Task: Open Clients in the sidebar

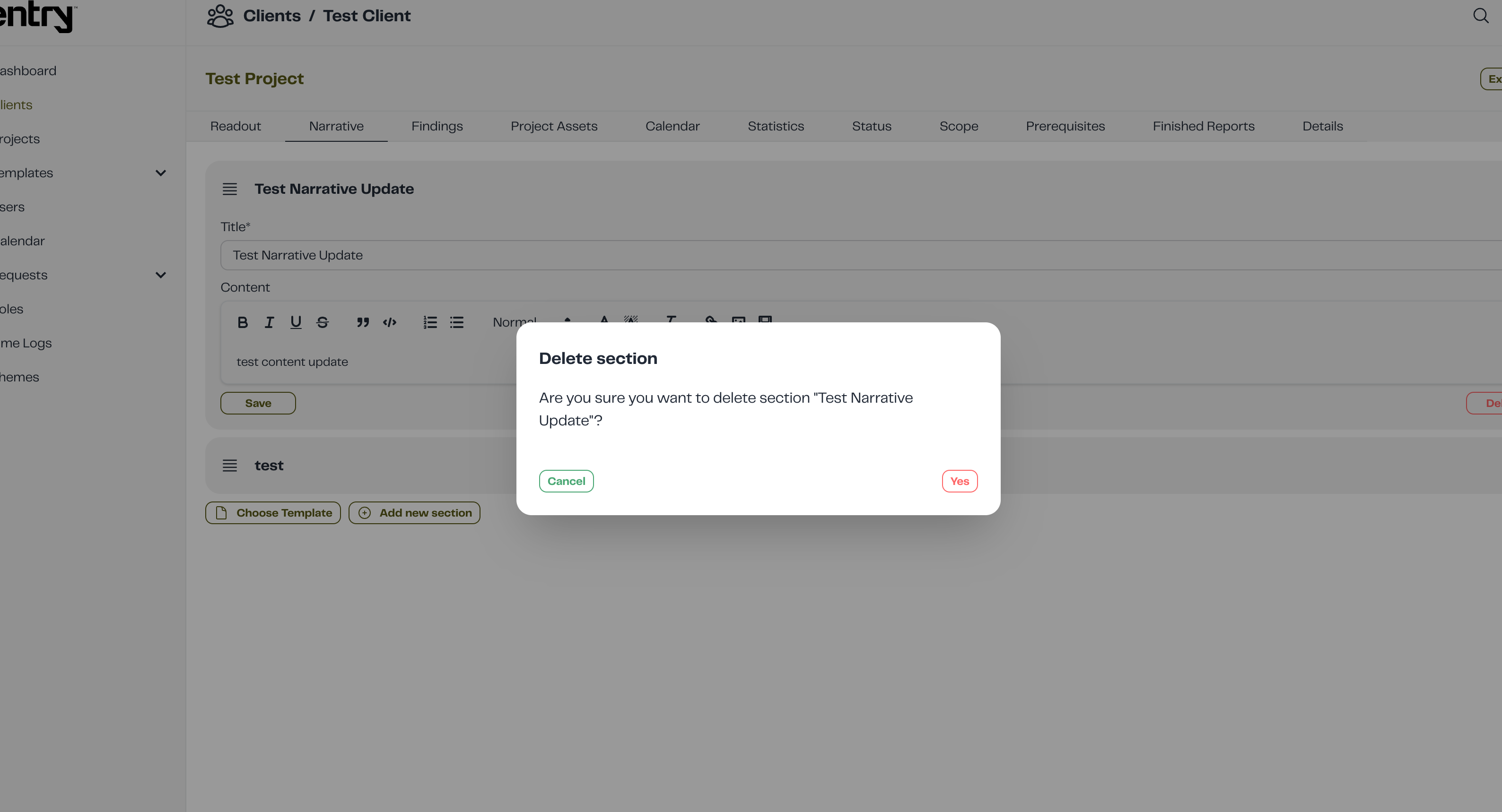Action: tap(17, 104)
